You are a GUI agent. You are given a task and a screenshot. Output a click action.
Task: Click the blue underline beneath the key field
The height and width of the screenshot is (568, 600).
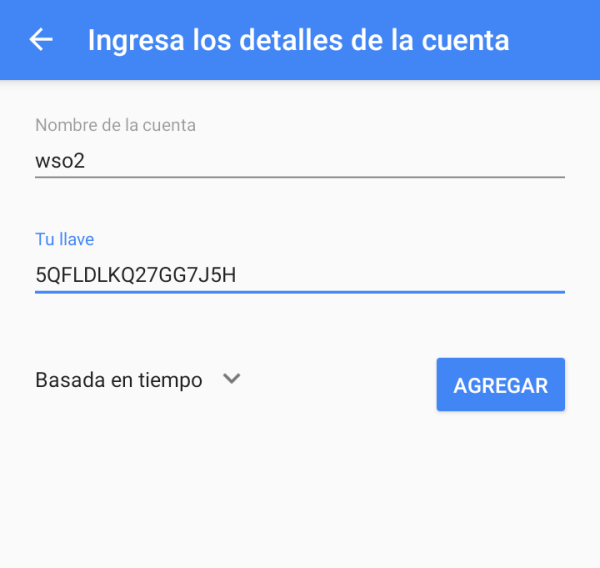click(300, 292)
